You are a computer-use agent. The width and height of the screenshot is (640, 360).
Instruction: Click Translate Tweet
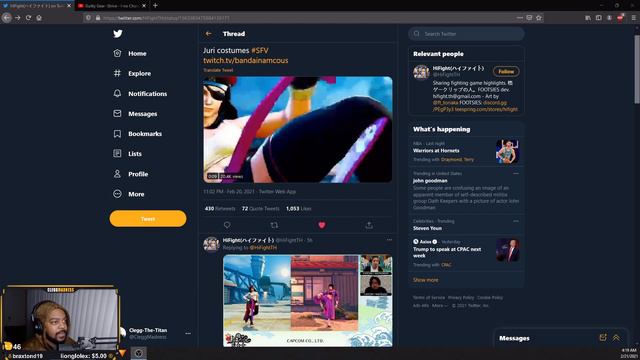[x=218, y=70]
